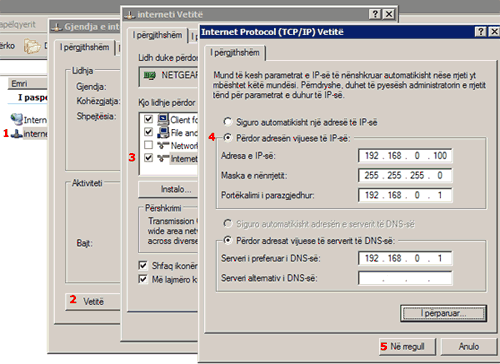Open the 'I përparuar...' advanced settings
500x364 pixels.
[x=443, y=313]
